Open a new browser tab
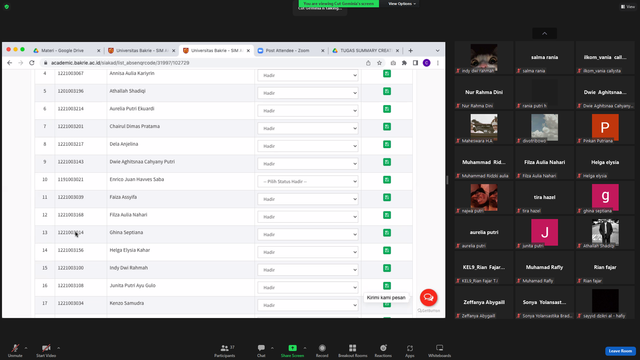The width and height of the screenshot is (640, 360). click(x=411, y=51)
